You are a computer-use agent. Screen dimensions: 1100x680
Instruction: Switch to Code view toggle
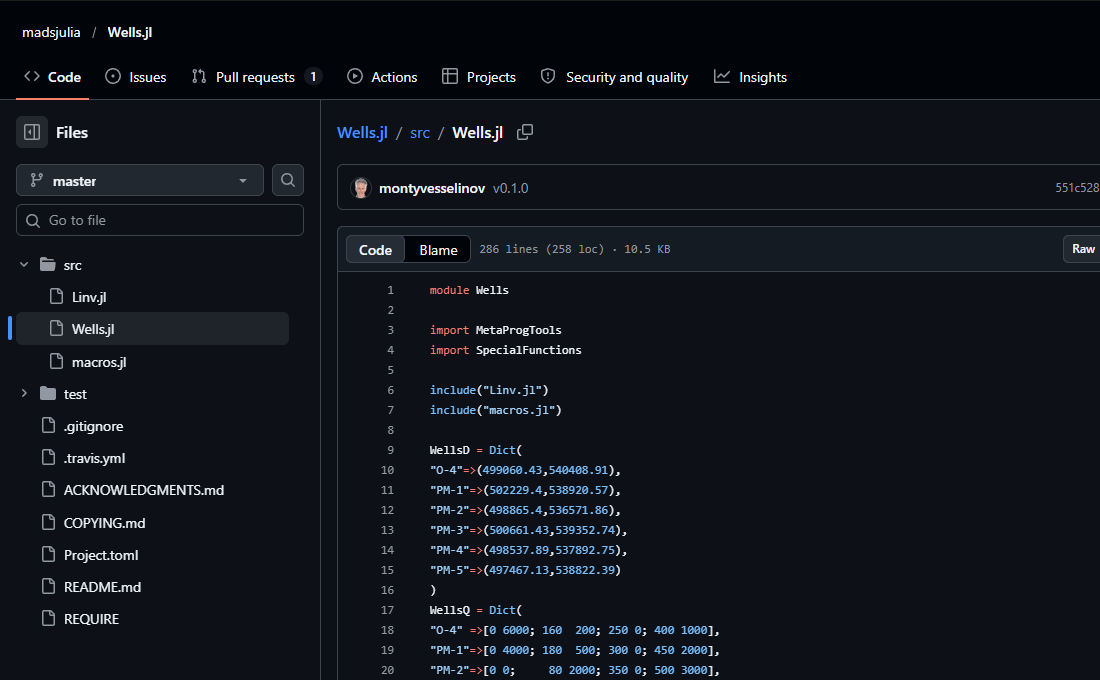(375, 250)
